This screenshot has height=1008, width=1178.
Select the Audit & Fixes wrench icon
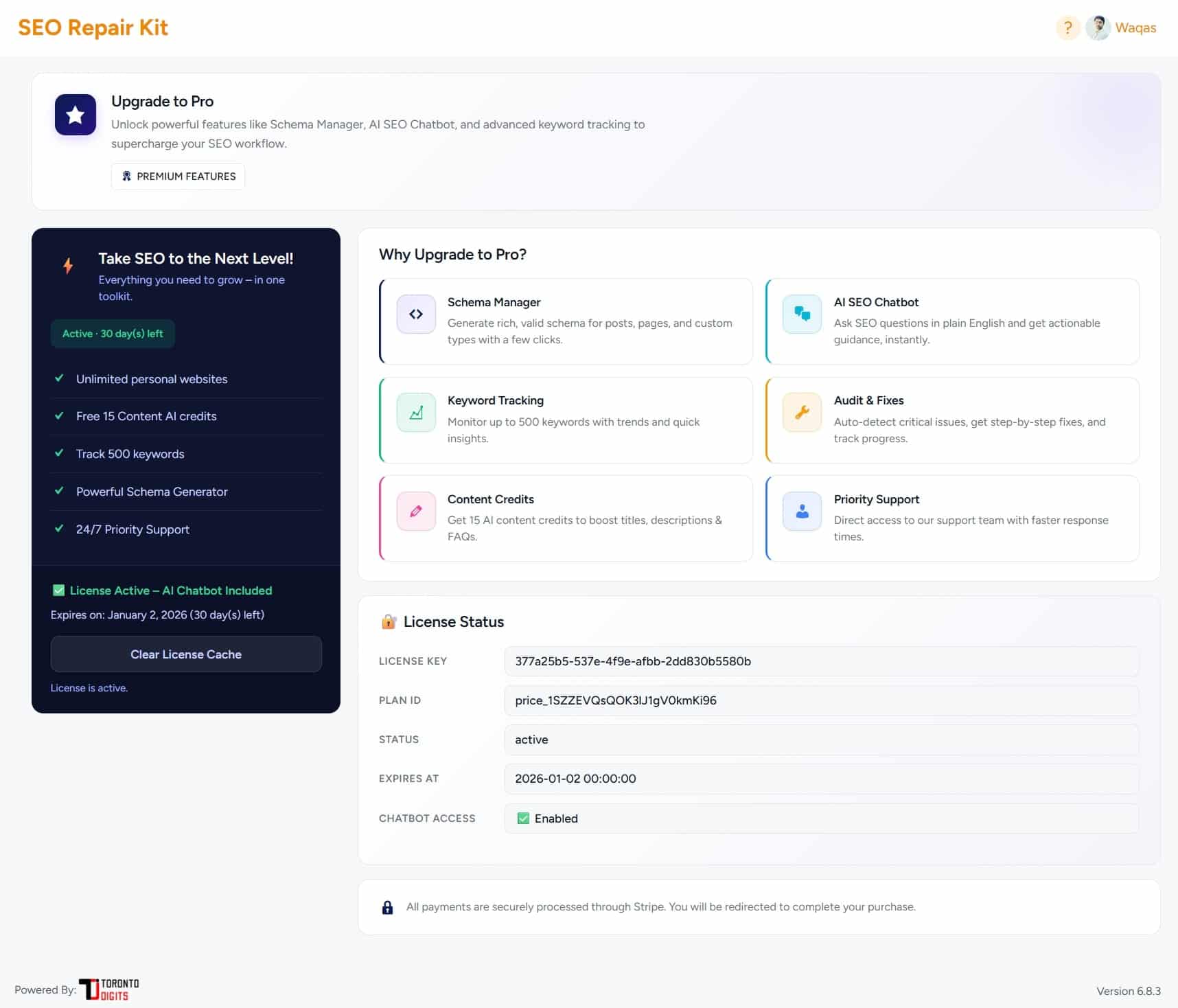(802, 413)
